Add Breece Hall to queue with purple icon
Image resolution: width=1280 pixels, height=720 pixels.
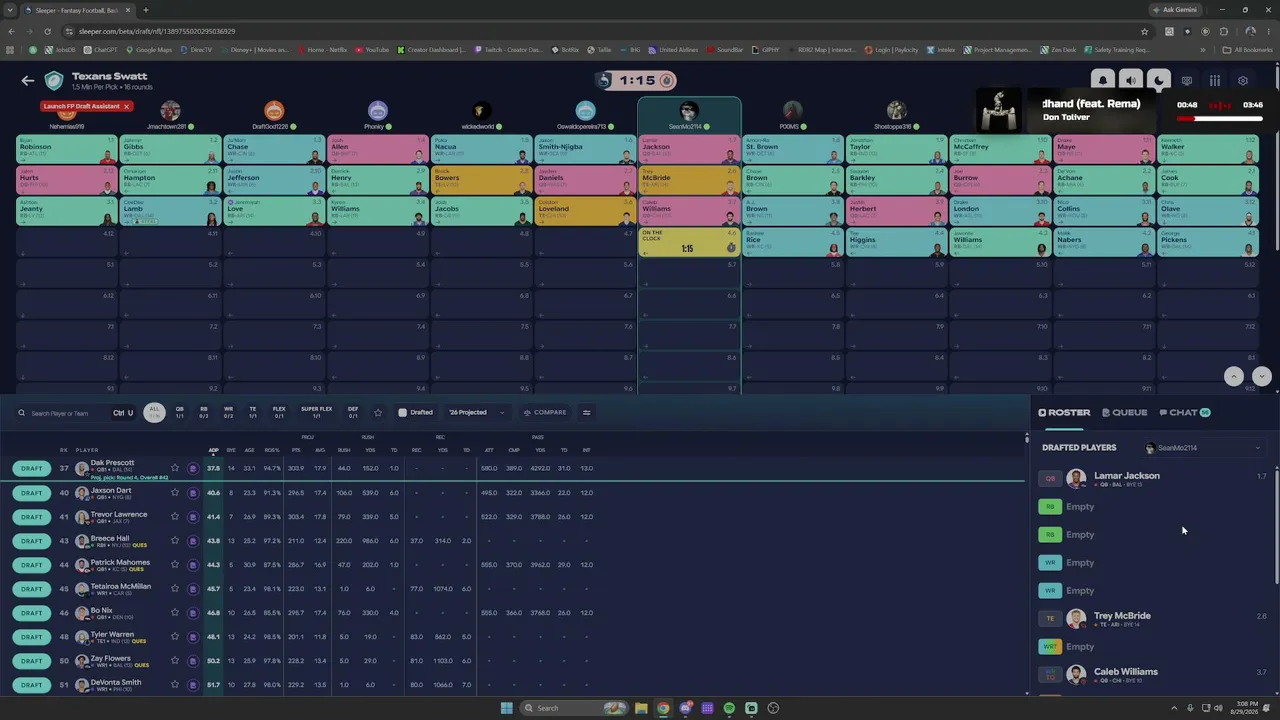pyautogui.click(x=193, y=541)
